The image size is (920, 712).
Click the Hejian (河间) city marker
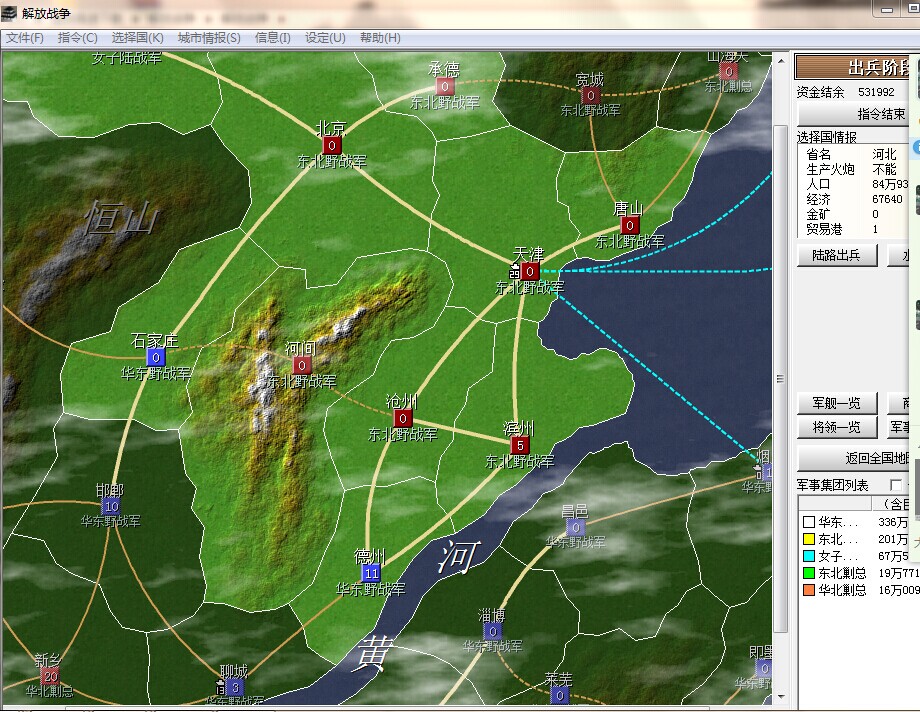click(302, 365)
